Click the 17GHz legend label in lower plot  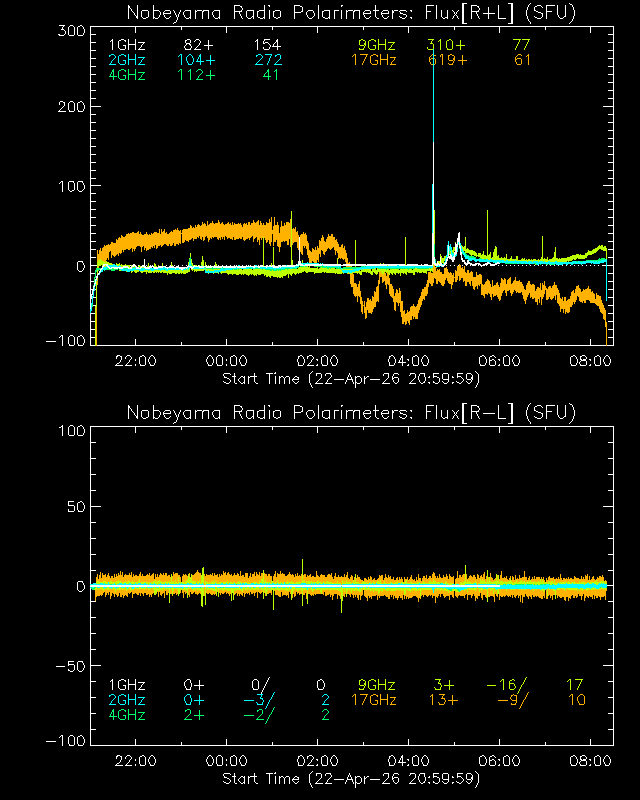point(373,700)
